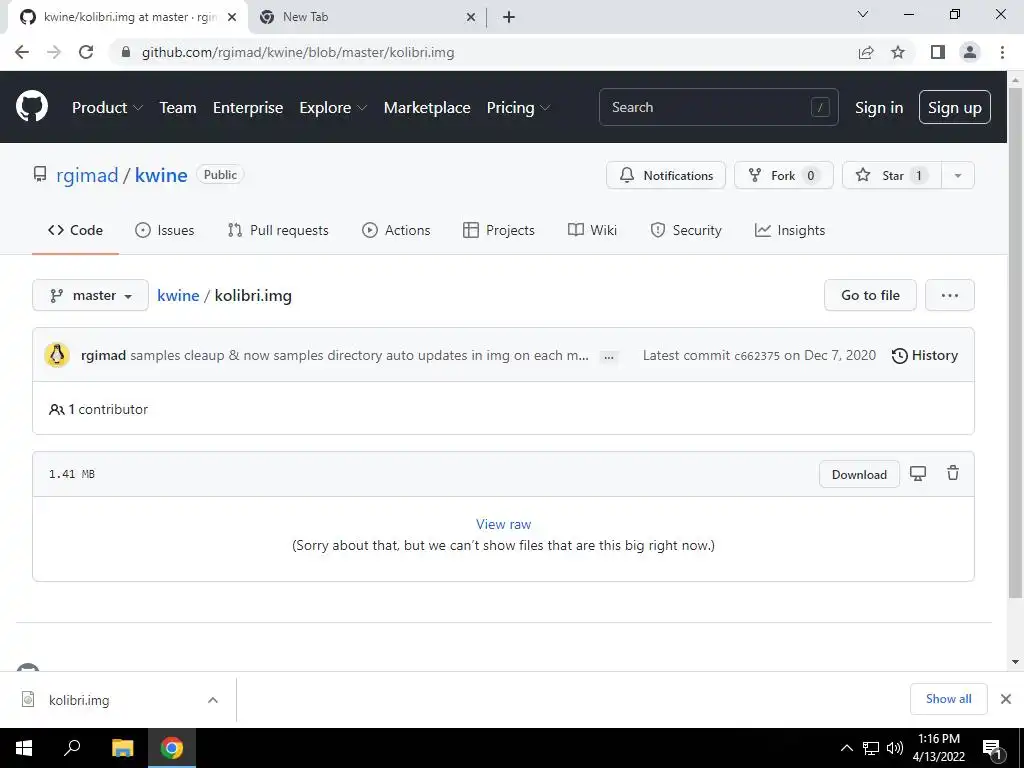Star the kwine repository
This screenshot has width=1024, height=768.
point(892,175)
